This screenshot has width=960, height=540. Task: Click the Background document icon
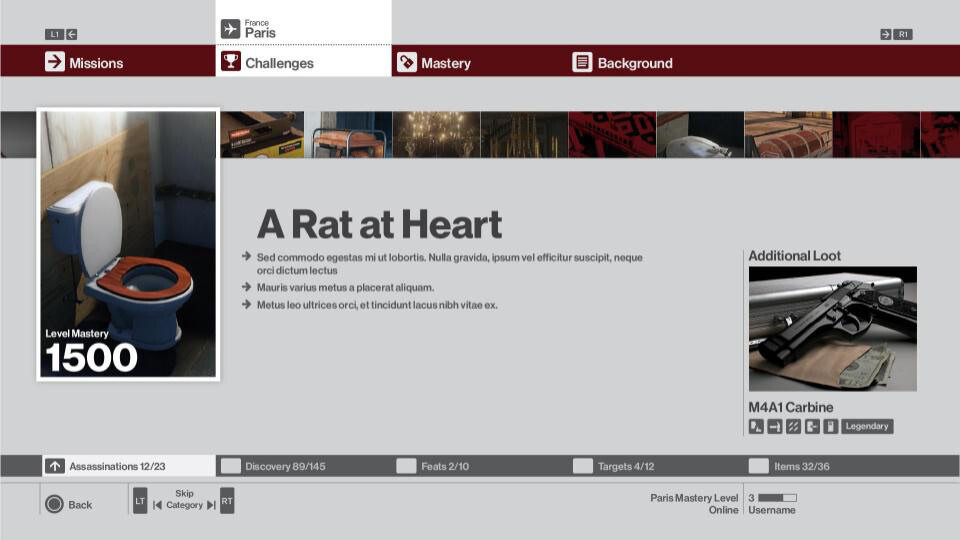point(582,62)
